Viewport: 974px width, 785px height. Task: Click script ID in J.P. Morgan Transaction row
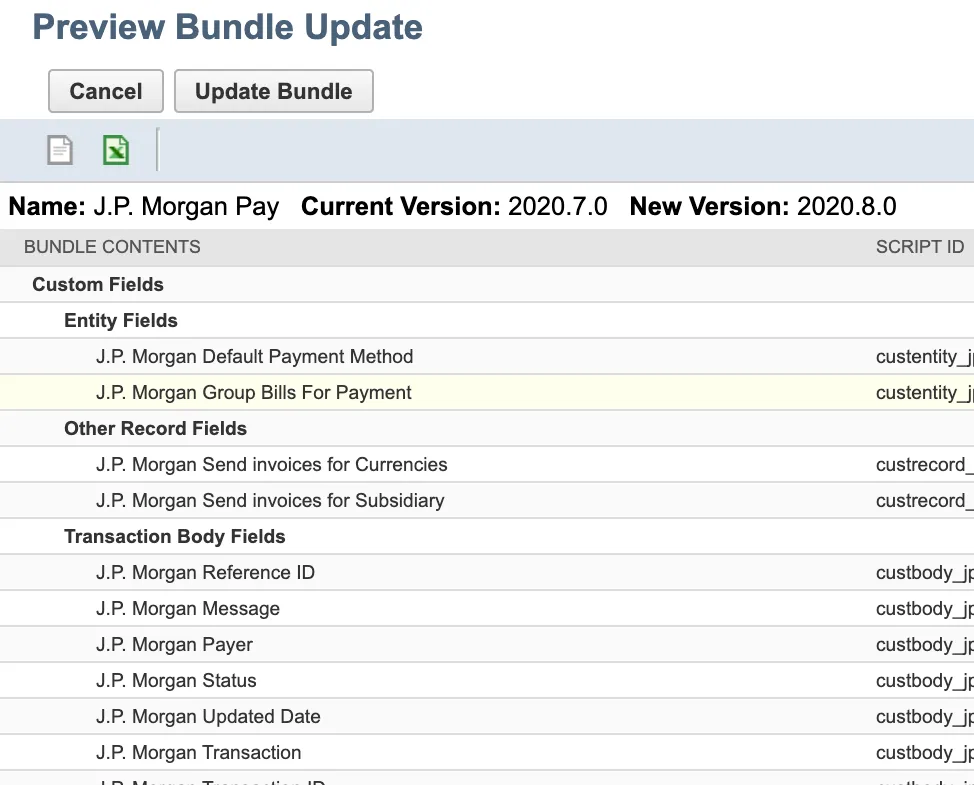(x=924, y=753)
